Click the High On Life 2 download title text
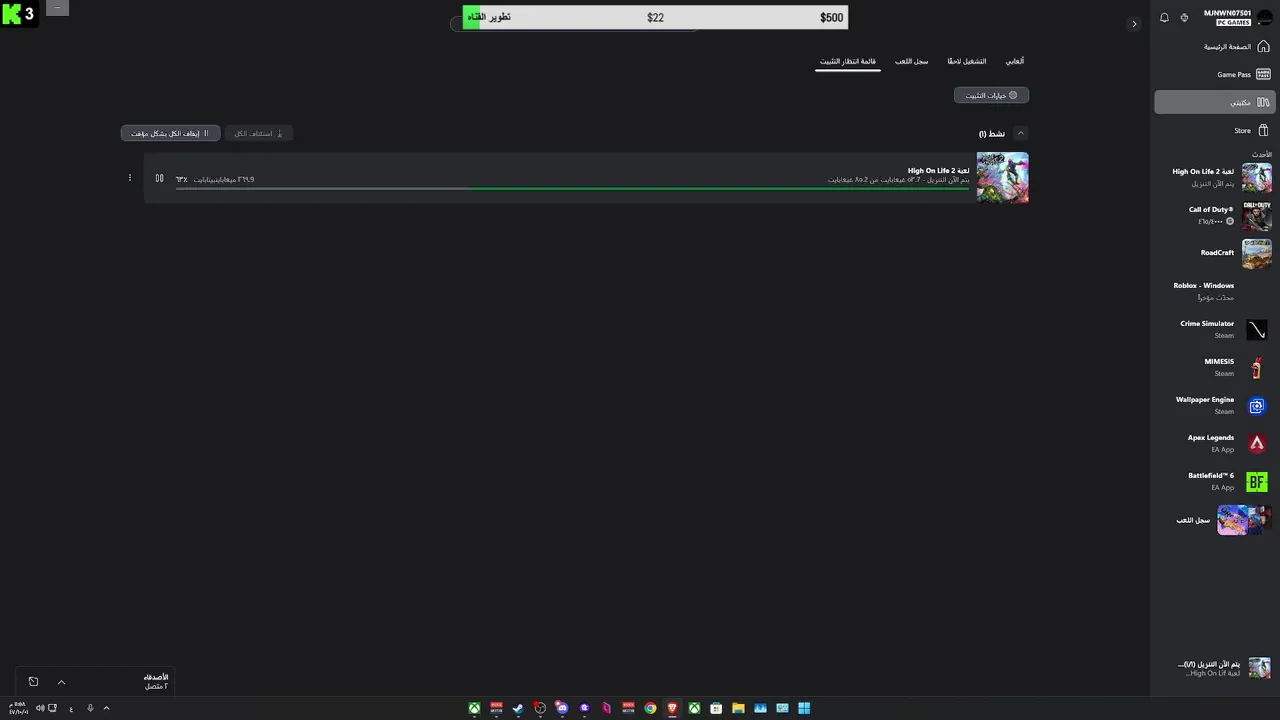Image resolution: width=1280 pixels, height=720 pixels. [938, 171]
